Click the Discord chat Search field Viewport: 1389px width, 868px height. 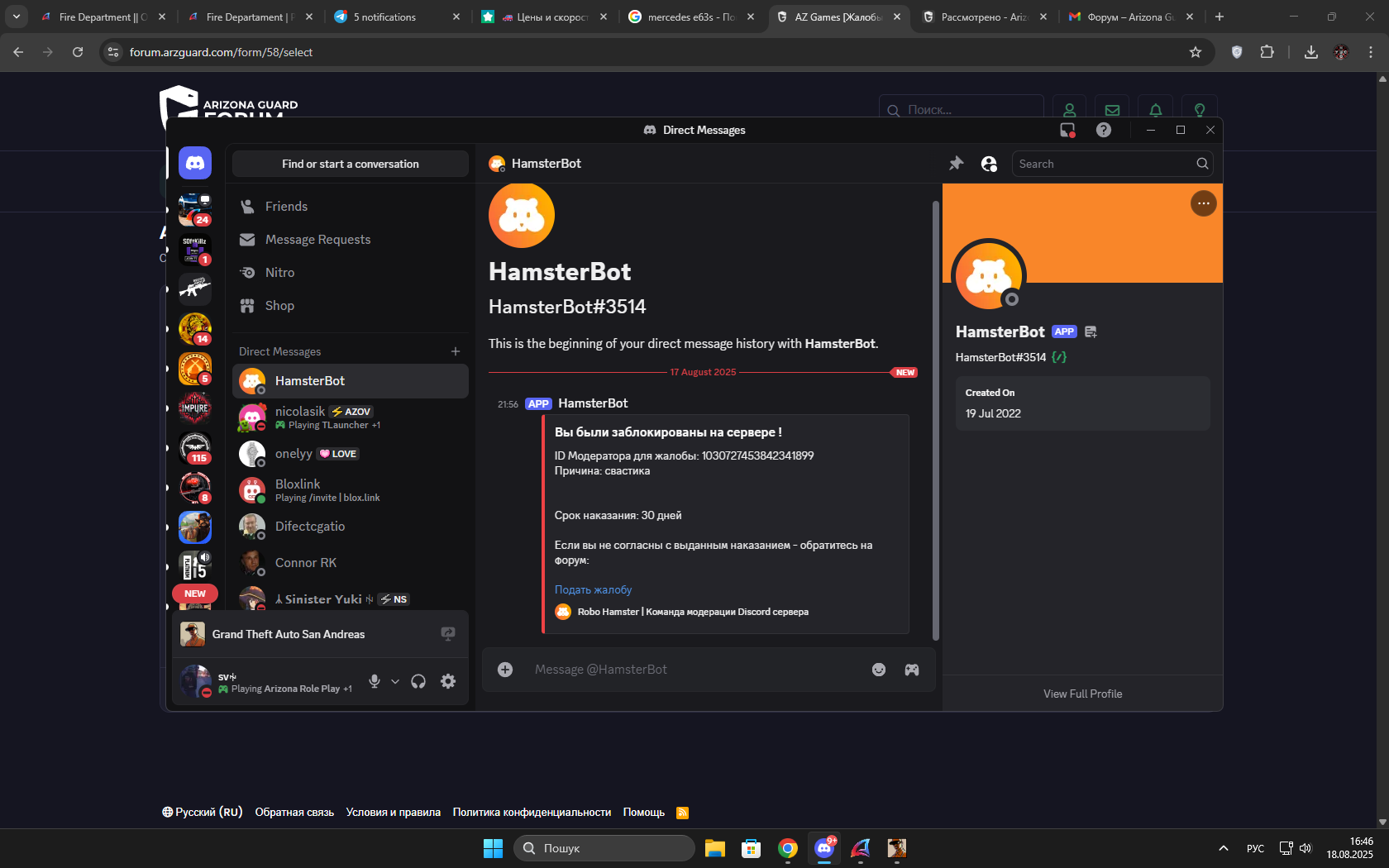point(1112,164)
